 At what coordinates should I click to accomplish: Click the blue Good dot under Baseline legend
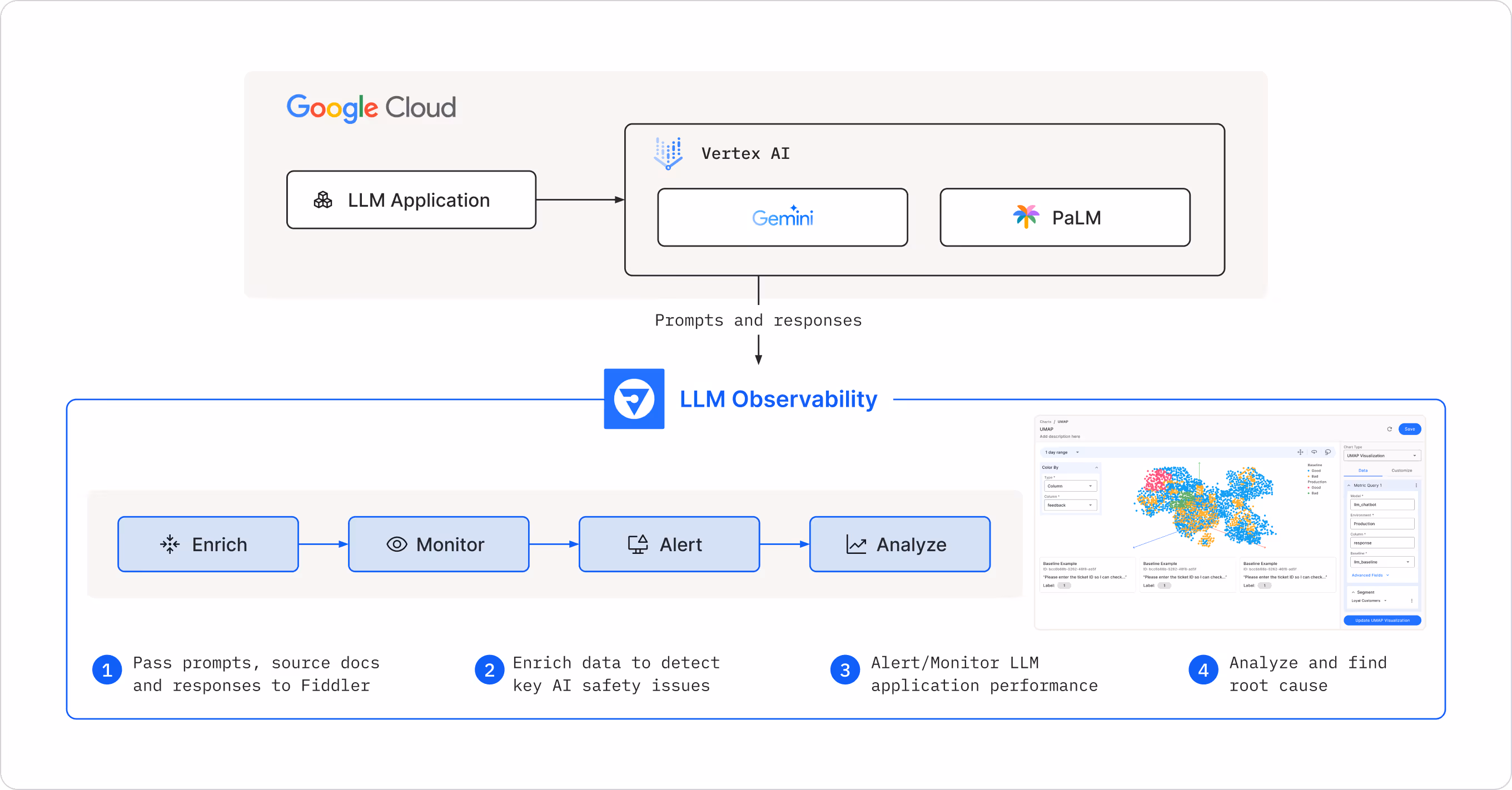click(x=1309, y=471)
